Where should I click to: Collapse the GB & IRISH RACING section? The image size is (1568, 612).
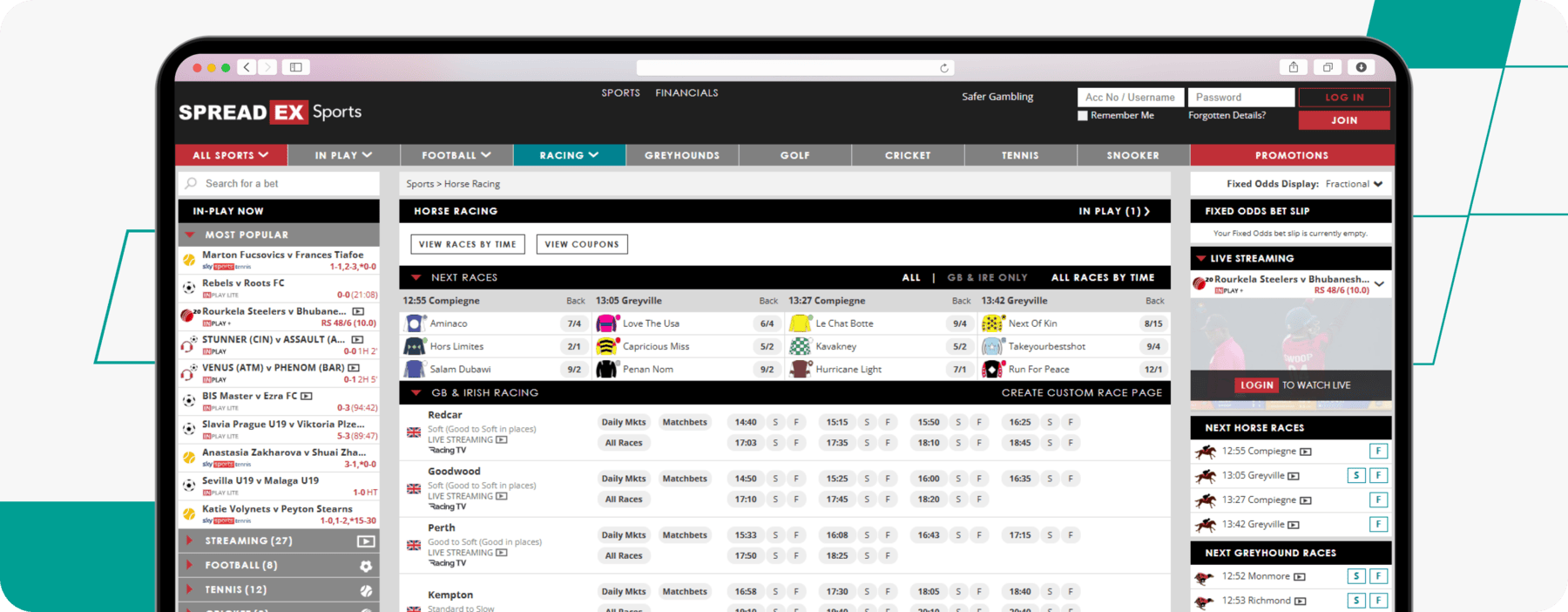(416, 393)
